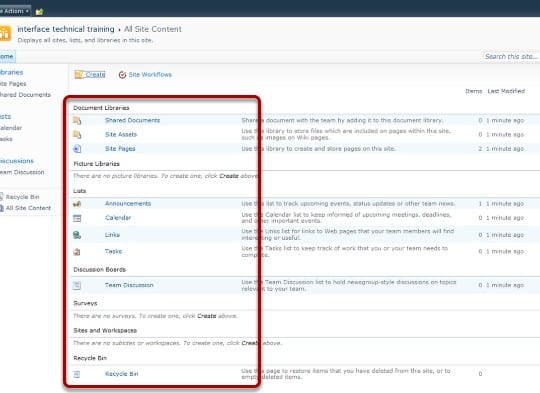The width and height of the screenshot is (540, 393).
Task: Click the Announcements list icon
Action: (77, 204)
